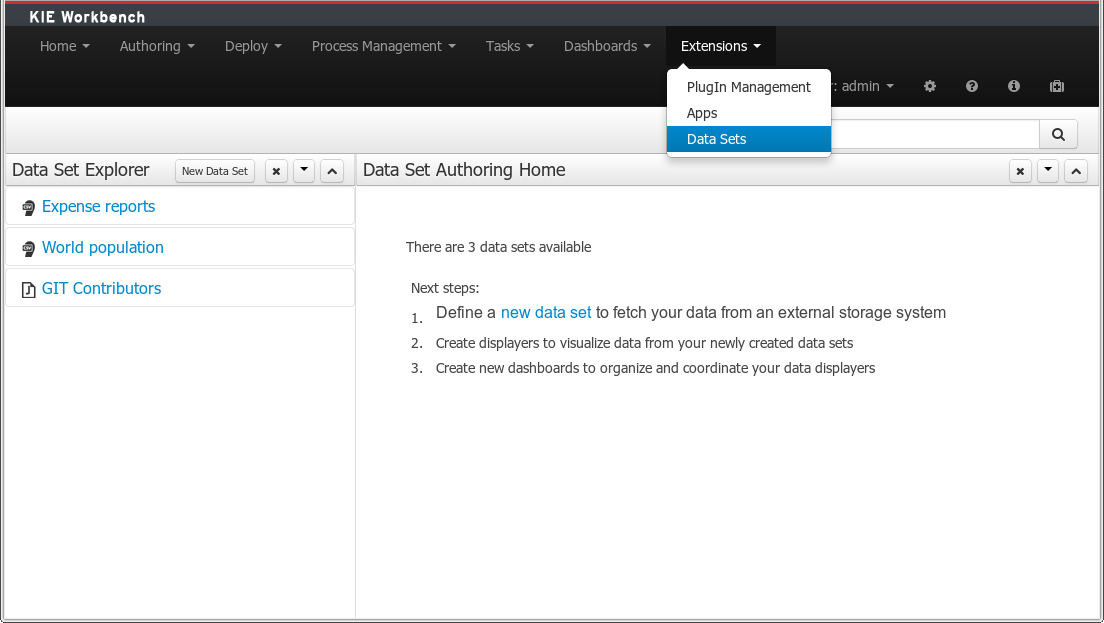Image resolution: width=1104 pixels, height=623 pixels.
Task: Click the CSV icon beside Expense reports
Action: (x=27, y=206)
